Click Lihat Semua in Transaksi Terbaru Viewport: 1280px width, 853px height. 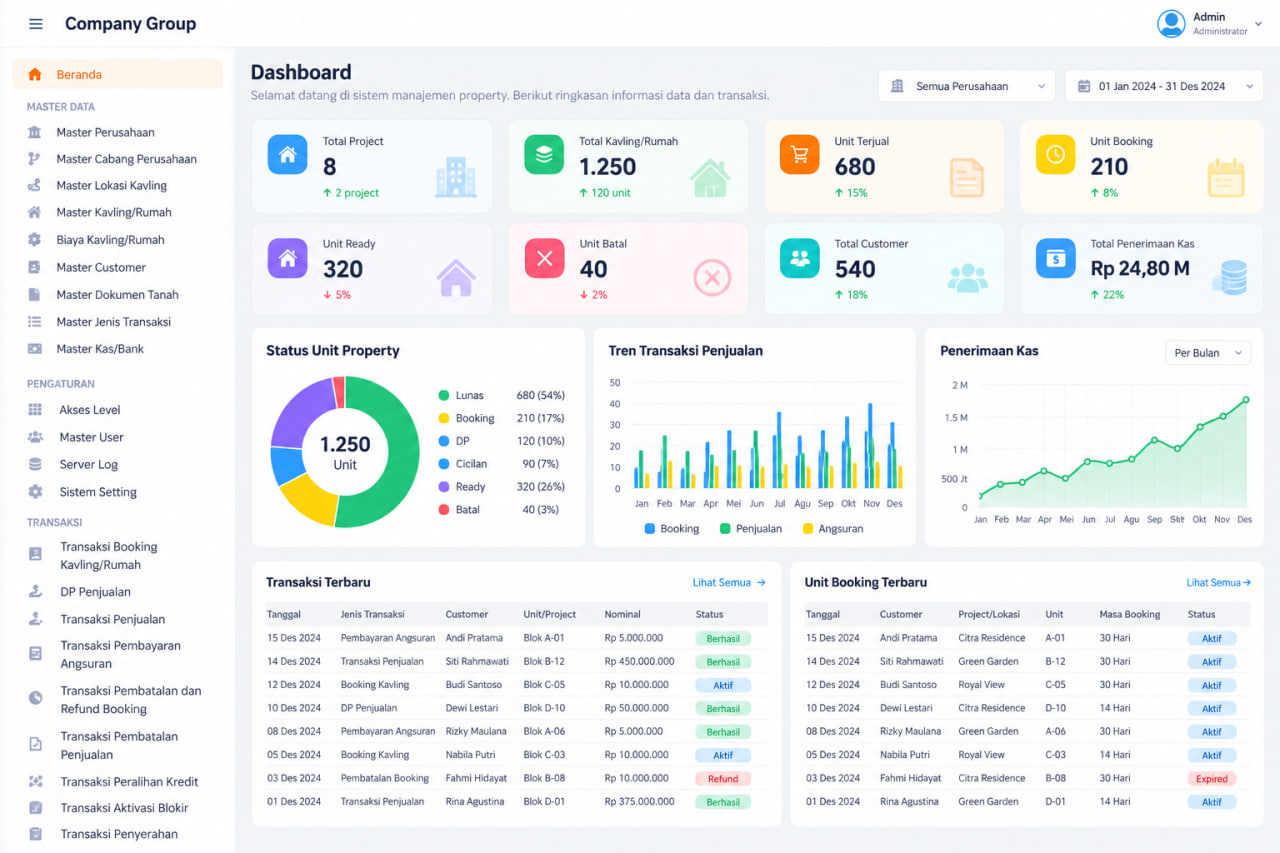(x=729, y=582)
